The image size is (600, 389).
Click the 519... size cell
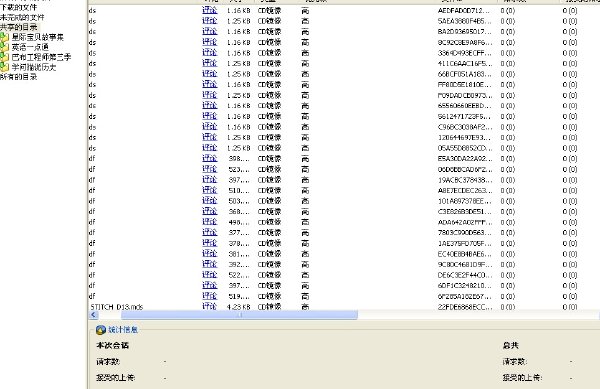point(239,296)
